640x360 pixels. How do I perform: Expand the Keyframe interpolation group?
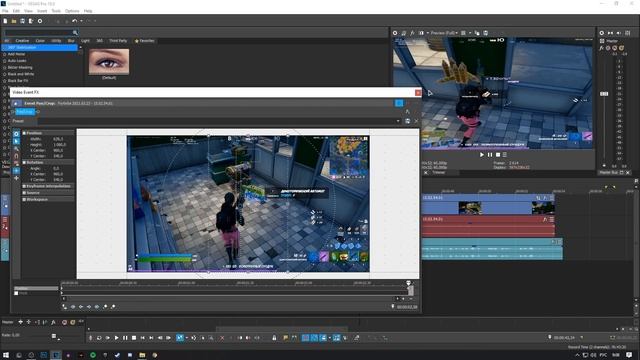[x=24, y=186]
